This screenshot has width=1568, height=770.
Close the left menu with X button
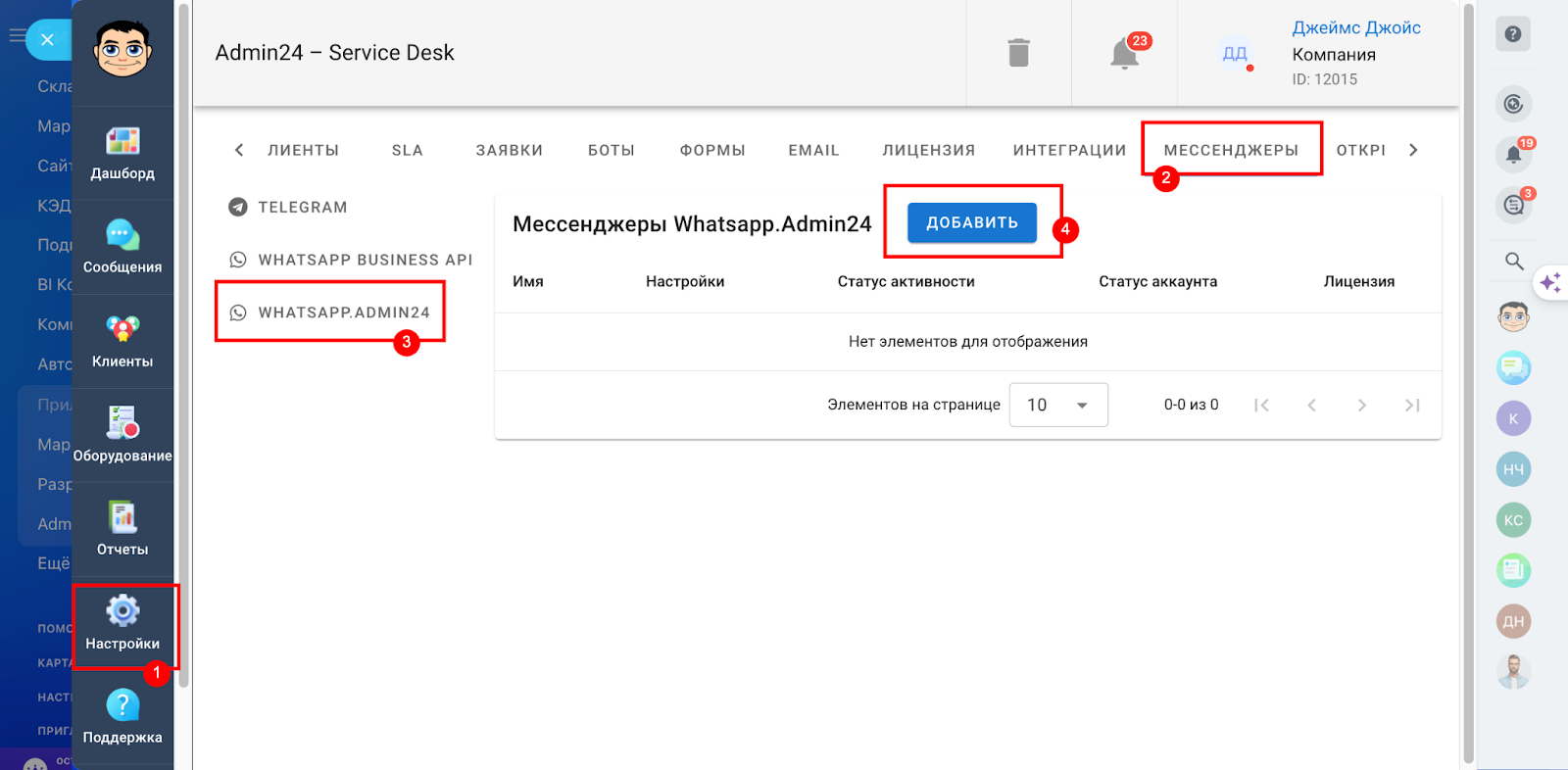click(x=47, y=40)
